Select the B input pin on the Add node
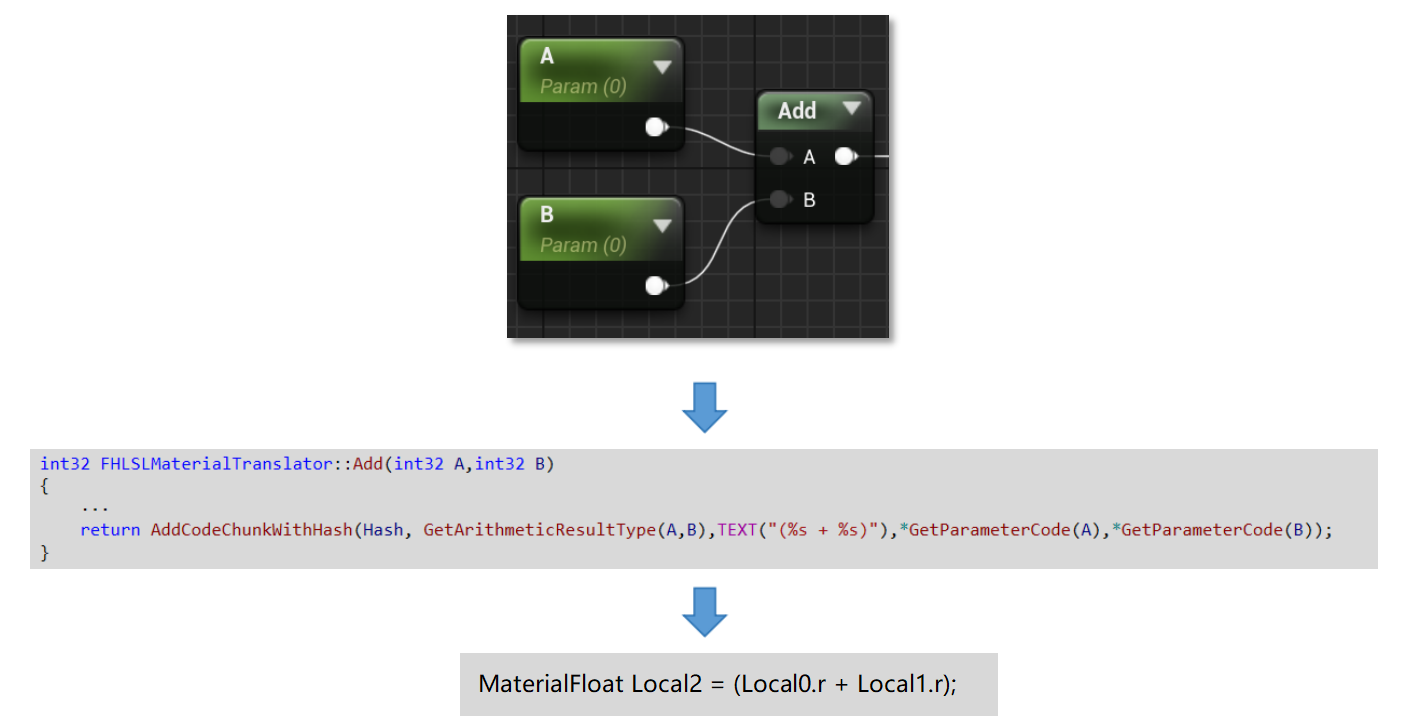Image resolution: width=1409 pixels, height=727 pixels. click(780, 199)
